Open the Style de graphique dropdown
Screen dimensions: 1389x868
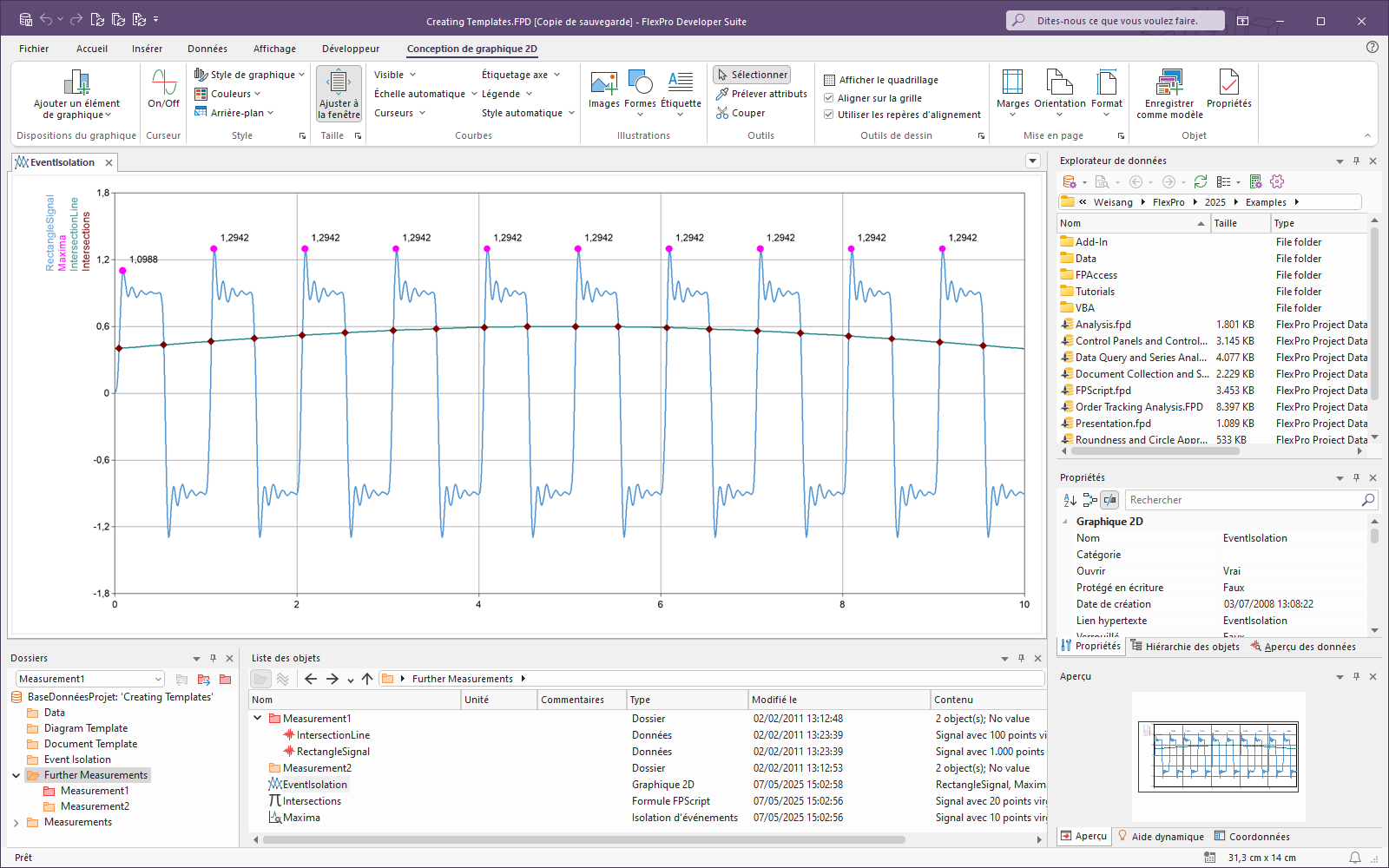coord(250,75)
